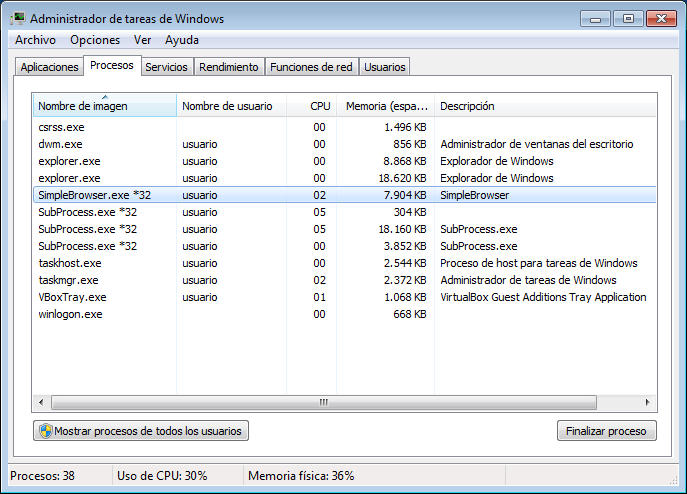Sort by Descripción column header

(x=545, y=106)
